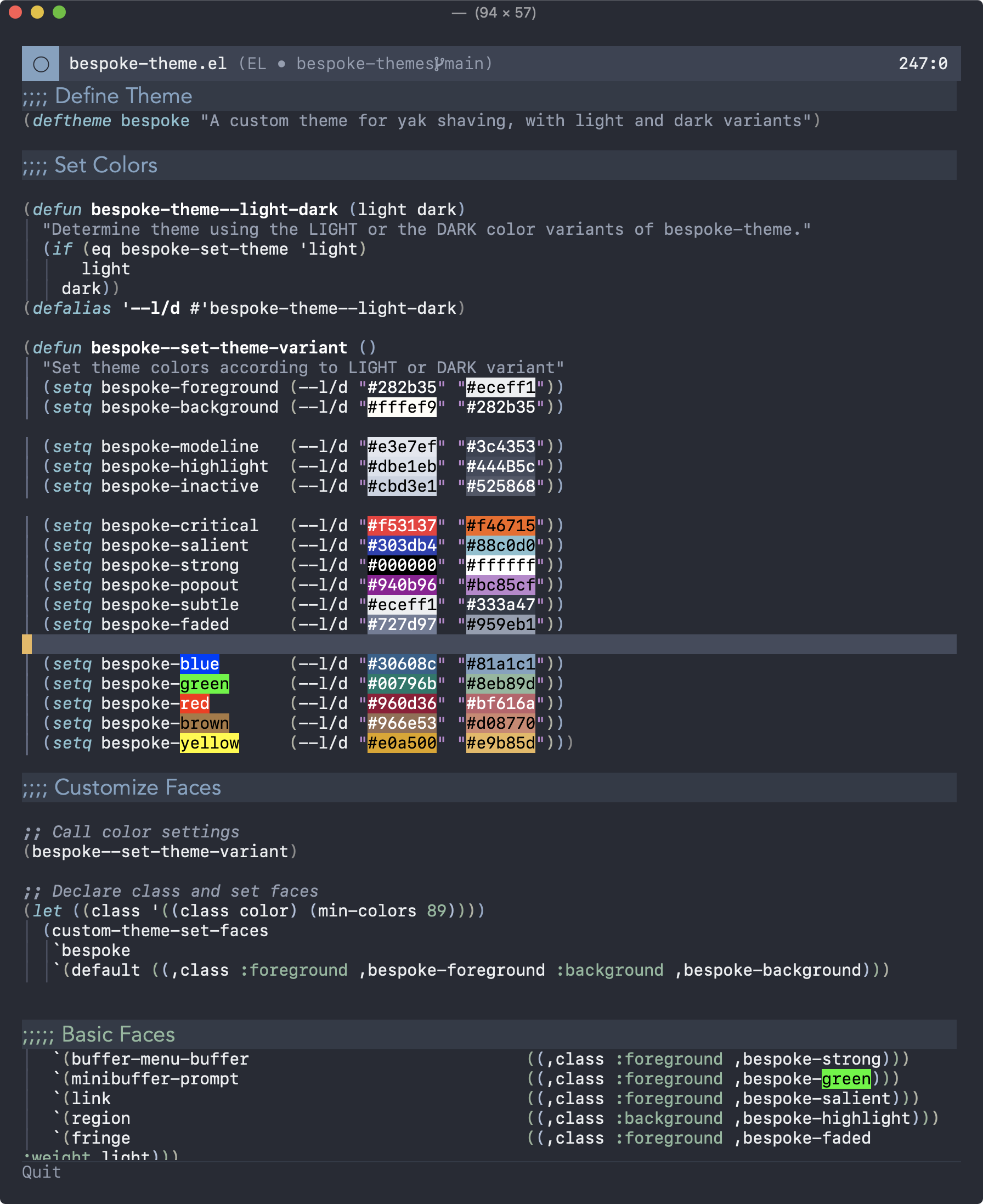Click the #8eb89d green dark swatch
Screen dimensions: 983x1204
coord(501,684)
